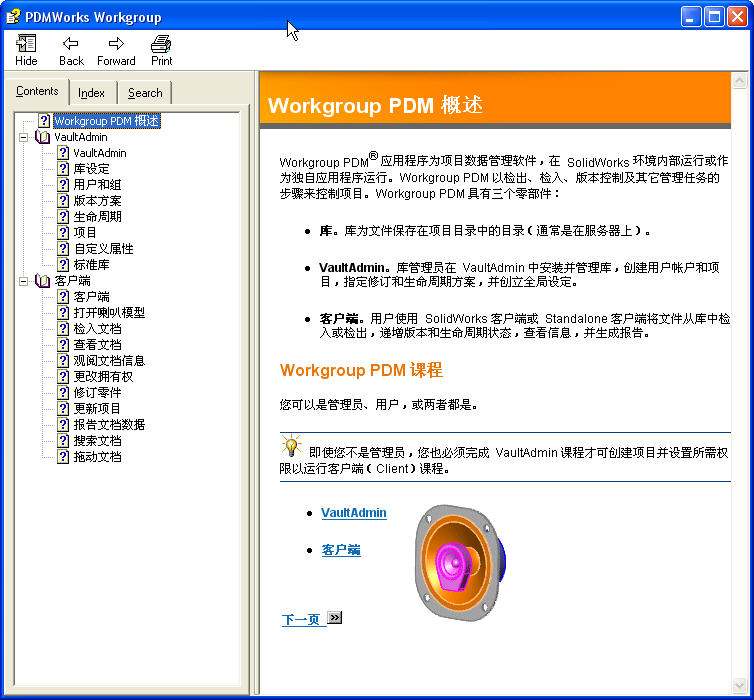This screenshot has width=754, height=700.
Task: Open the 拖动文档 topic
Action: point(97,456)
